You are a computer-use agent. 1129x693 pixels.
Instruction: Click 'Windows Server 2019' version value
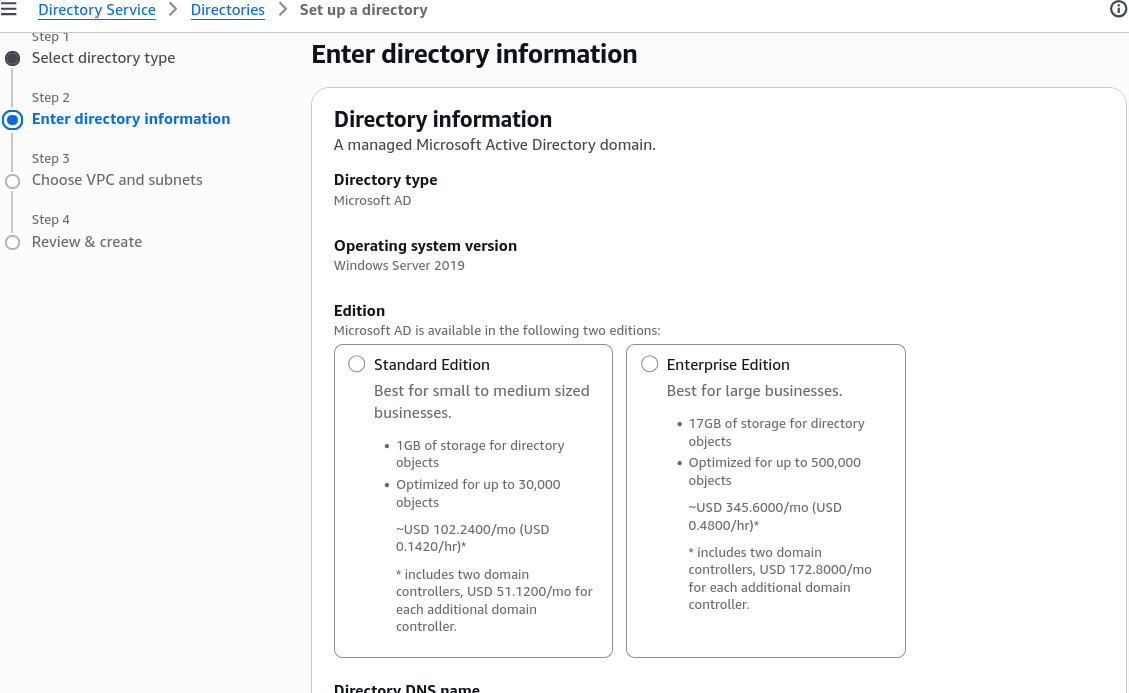[399, 265]
